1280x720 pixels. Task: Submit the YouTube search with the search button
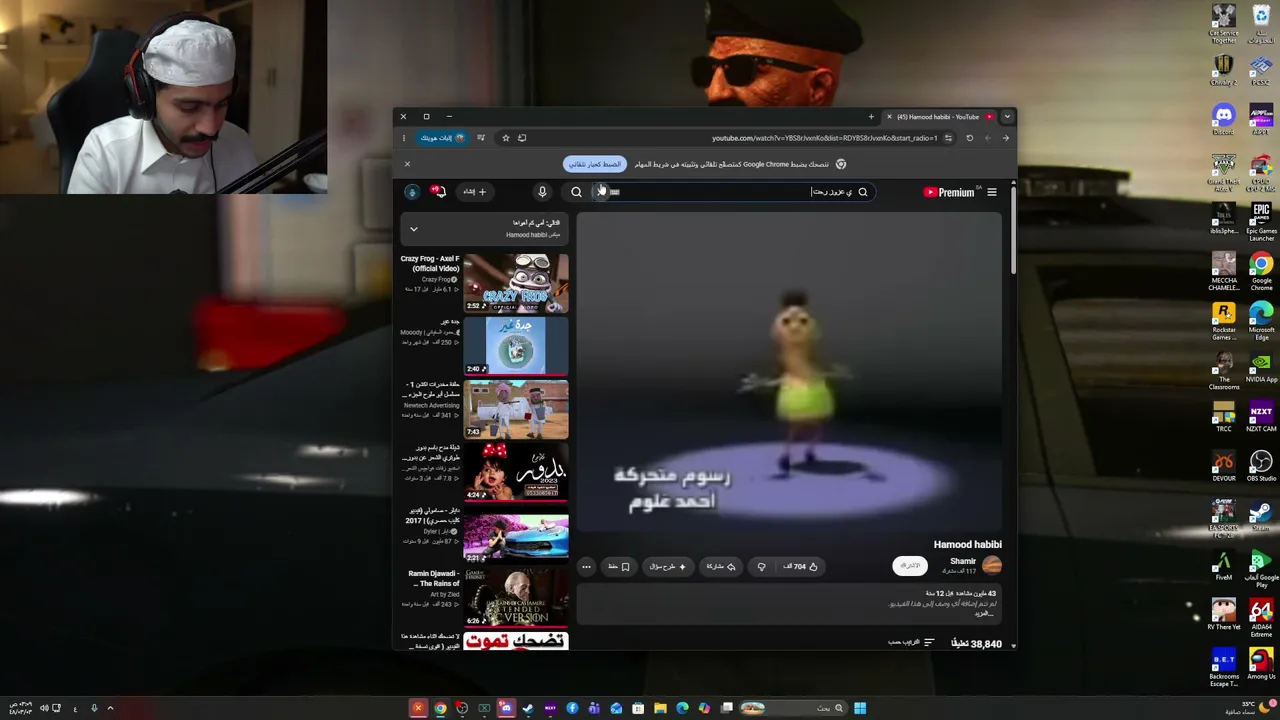[x=576, y=192]
